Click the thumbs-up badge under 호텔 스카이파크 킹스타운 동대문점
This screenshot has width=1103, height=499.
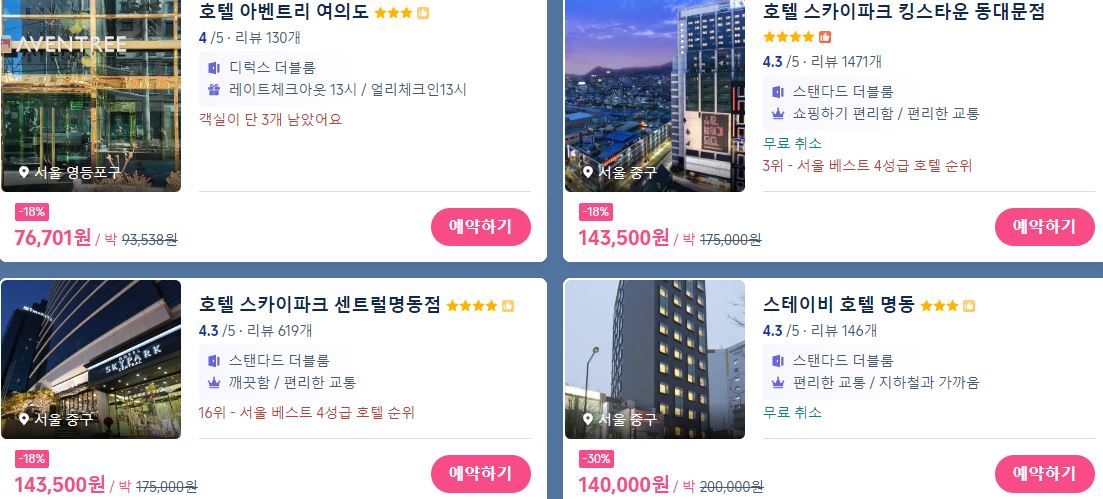(x=825, y=37)
